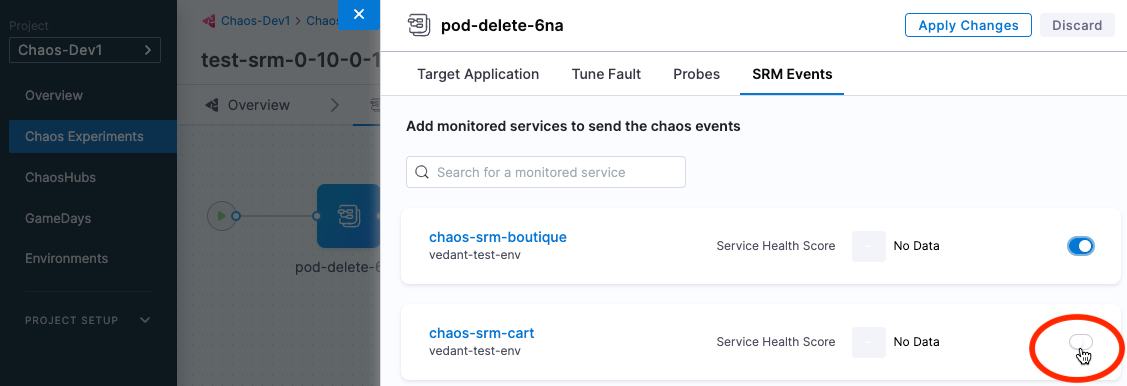Click the search magnifier icon
This screenshot has width=1127, height=386.
tap(423, 173)
